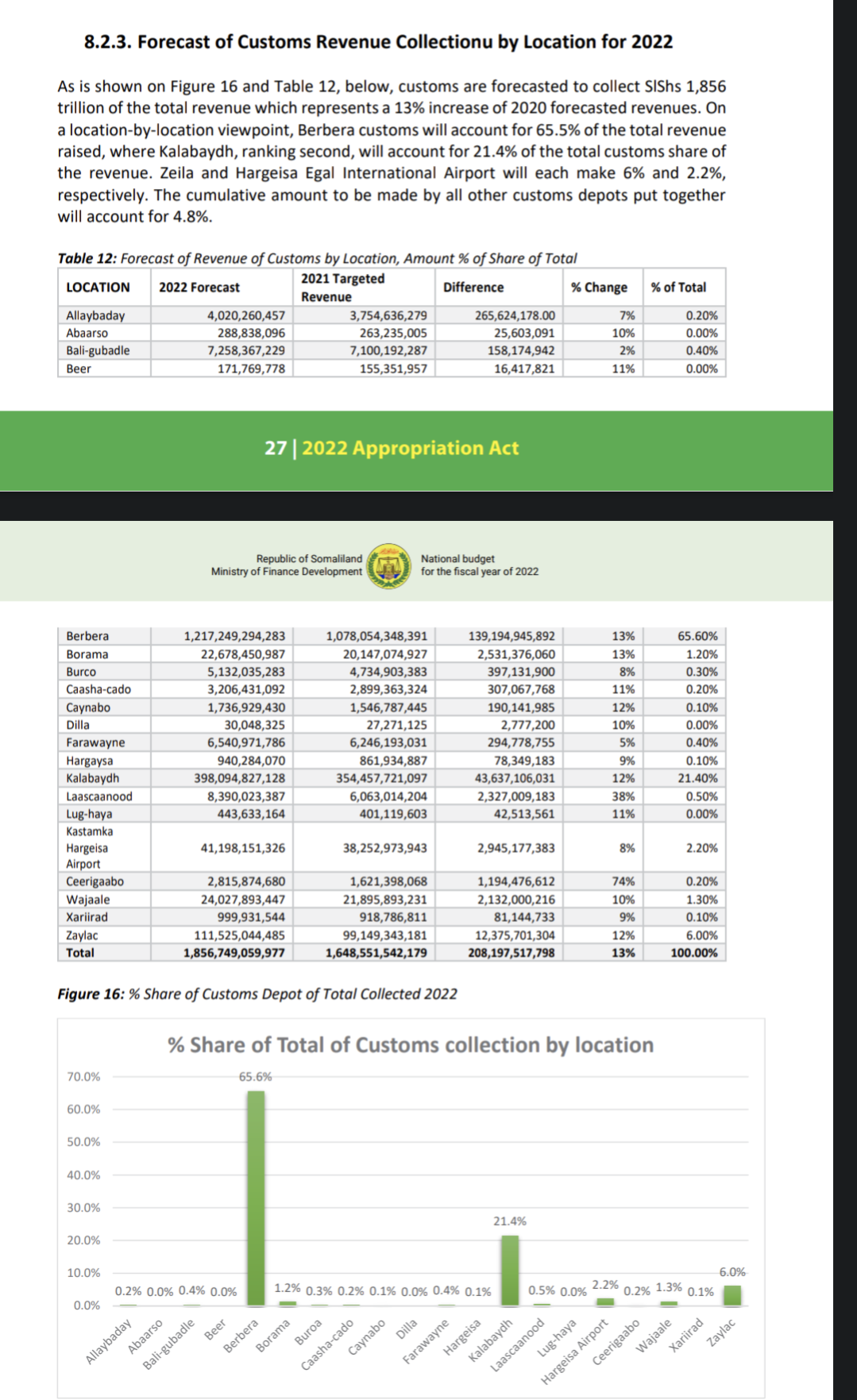This screenshot has width=857, height=1400.
Task: Select the 'Figure 16' caption text
Action: 257,994
